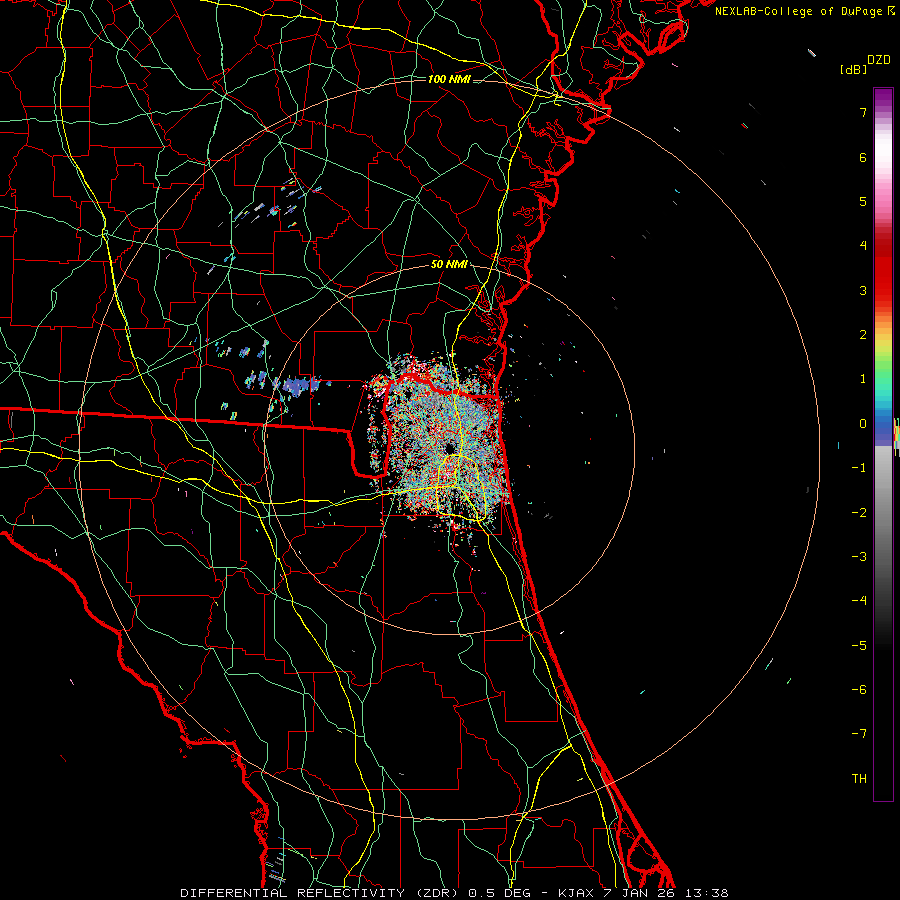Select the 1 value on the ZDR scale
This screenshot has height=900, width=900.
(x=863, y=379)
